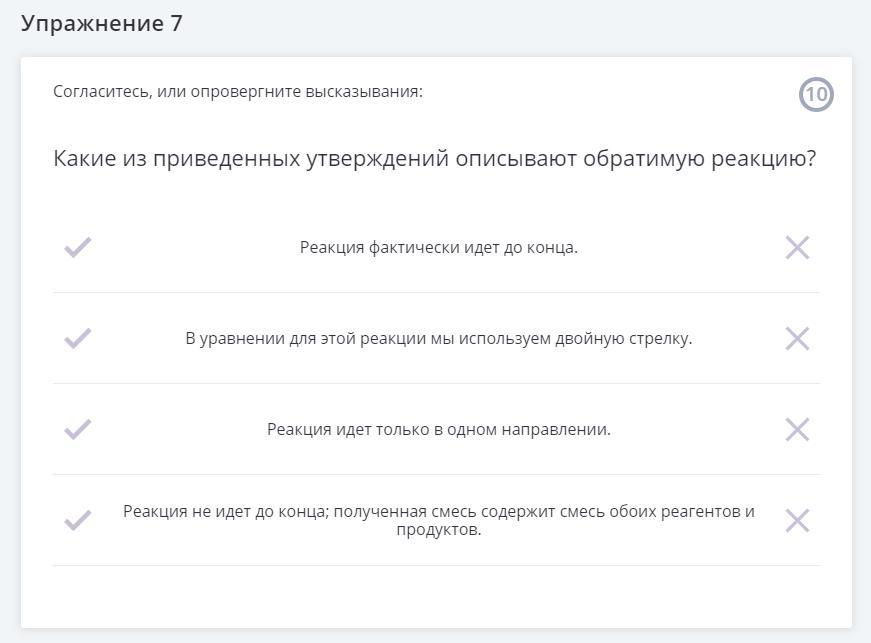Click the instruction text 'Согласитесь, или опровергните высказывания'

[x=238, y=92]
